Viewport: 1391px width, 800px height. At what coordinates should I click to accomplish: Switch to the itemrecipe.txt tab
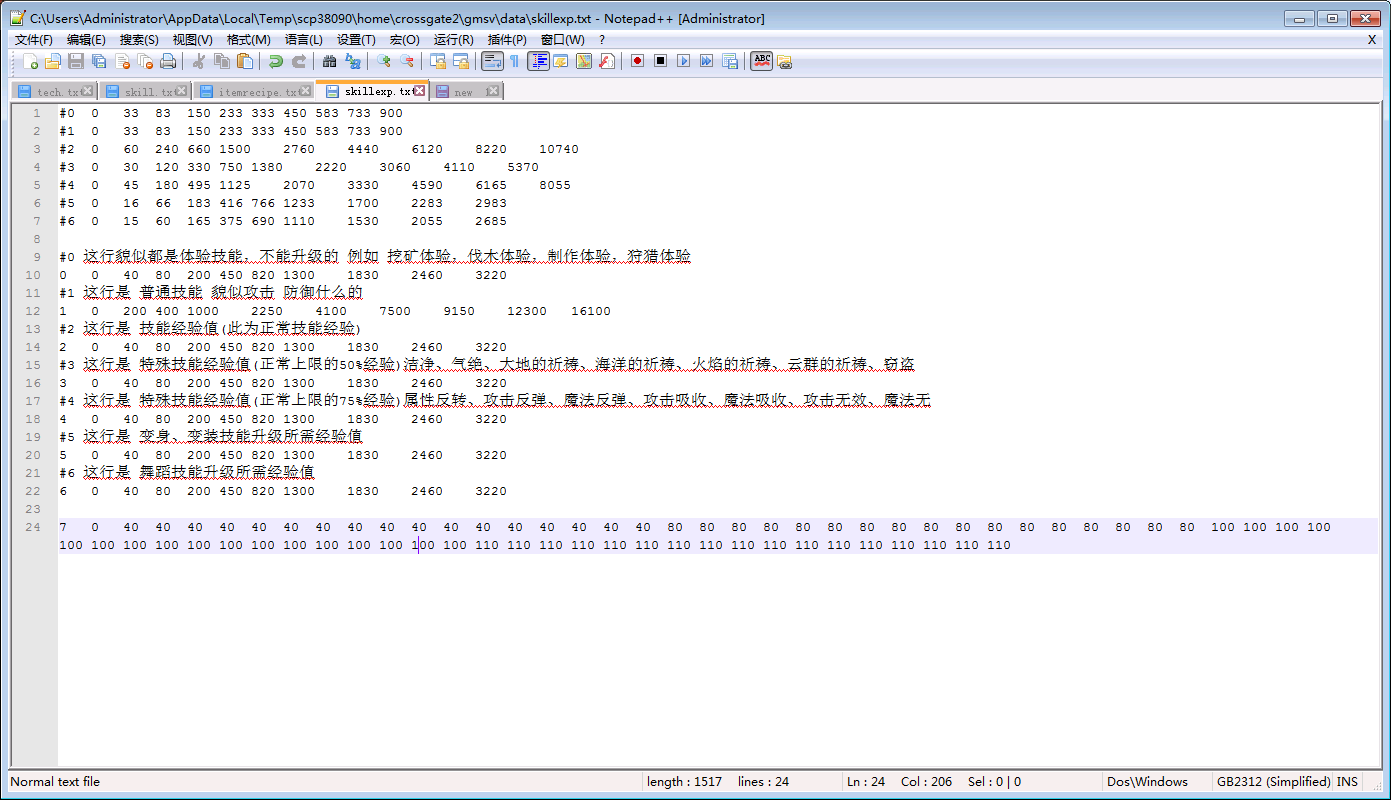point(256,92)
